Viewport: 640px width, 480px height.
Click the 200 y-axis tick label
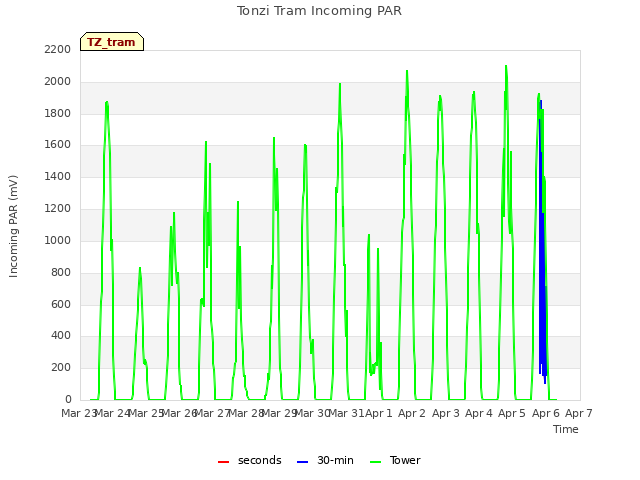click(61, 367)
